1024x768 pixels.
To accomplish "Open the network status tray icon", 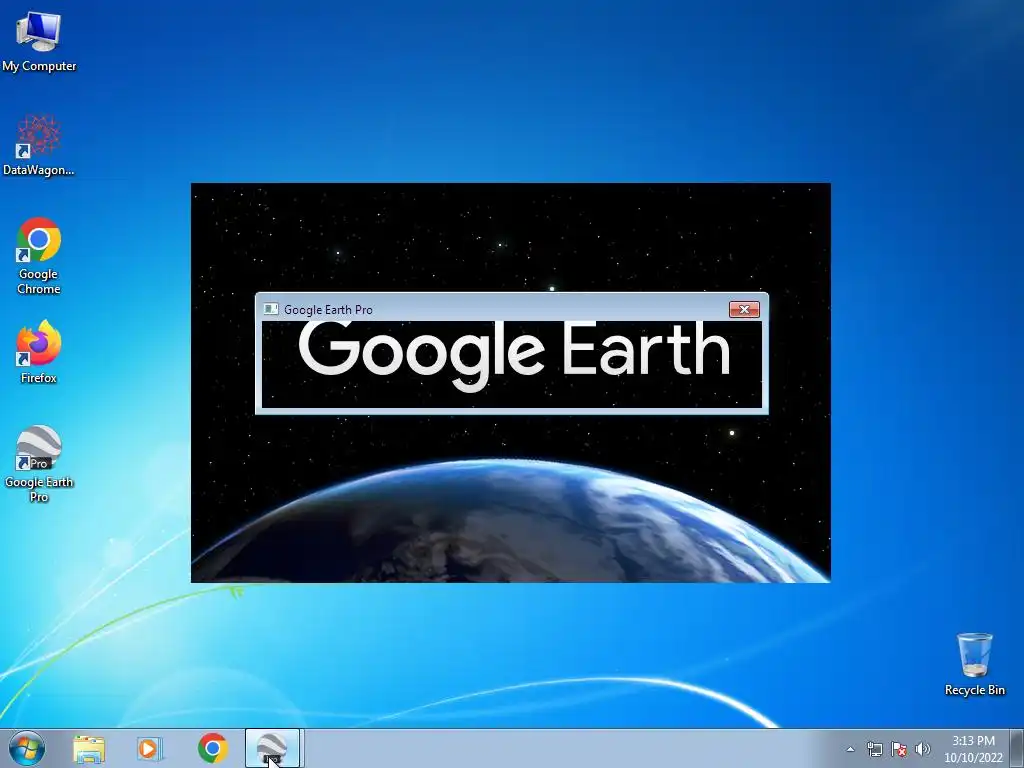I will coord(874,749).
